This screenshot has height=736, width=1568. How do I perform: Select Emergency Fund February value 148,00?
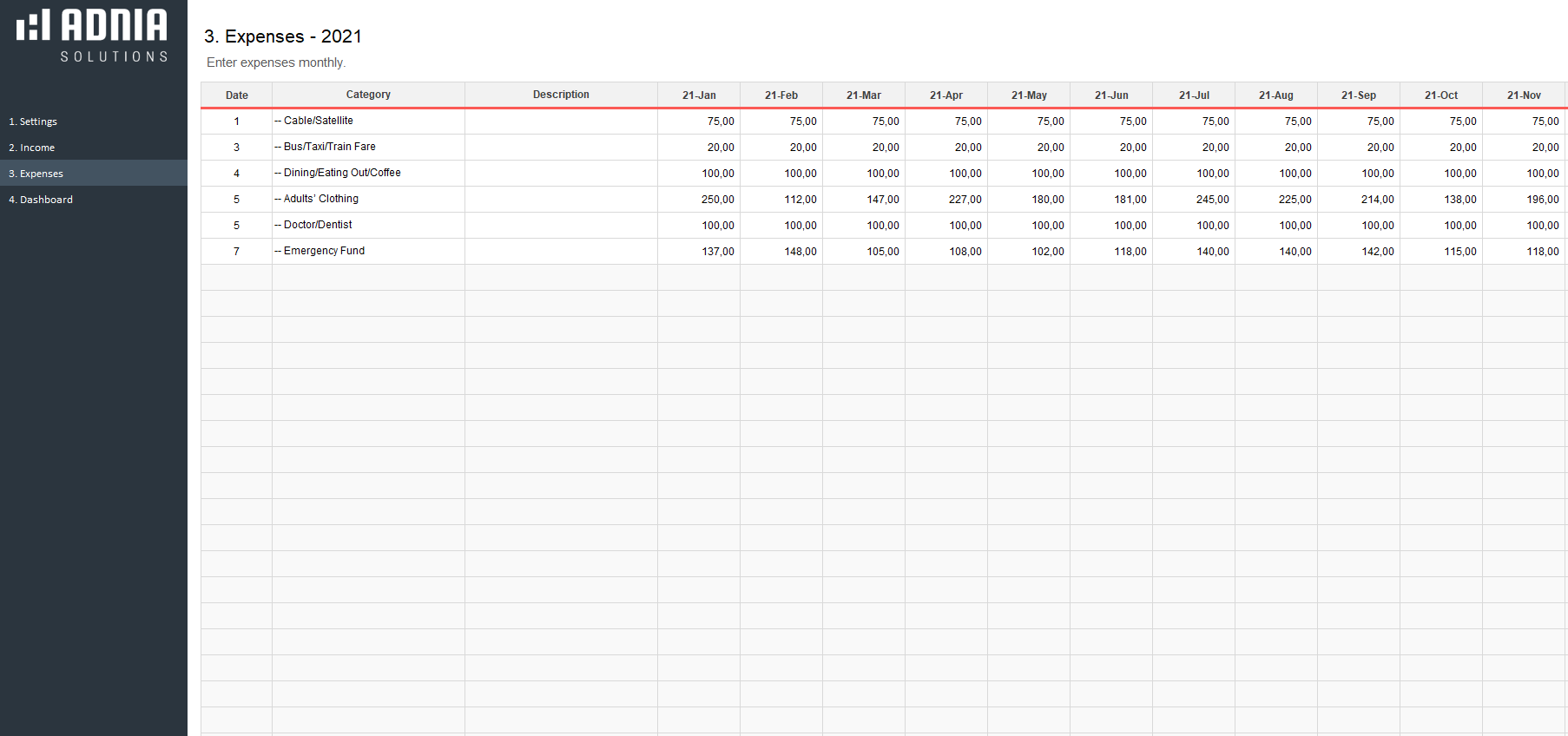[781, 252]
